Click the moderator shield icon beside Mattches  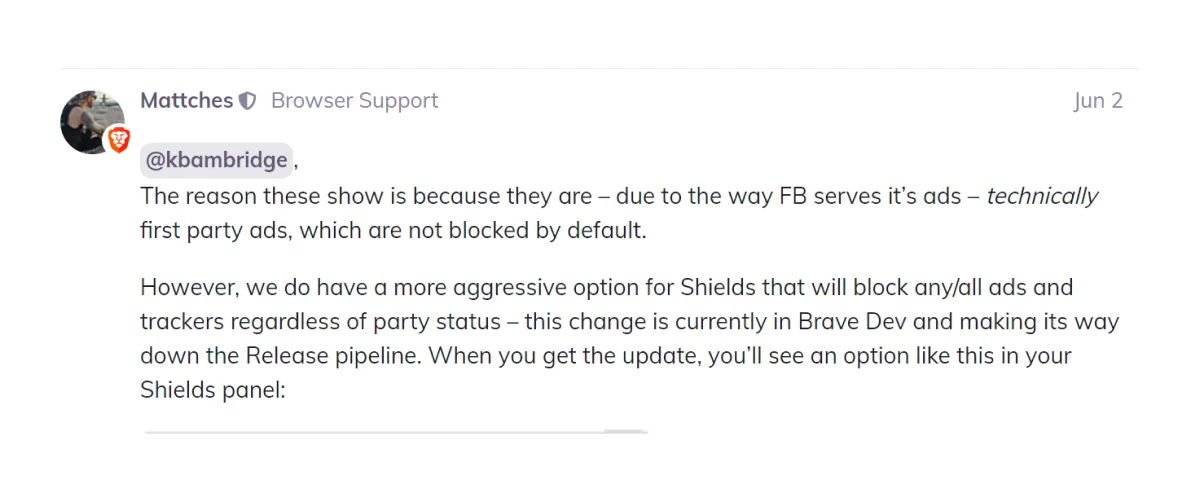point(248,101)
